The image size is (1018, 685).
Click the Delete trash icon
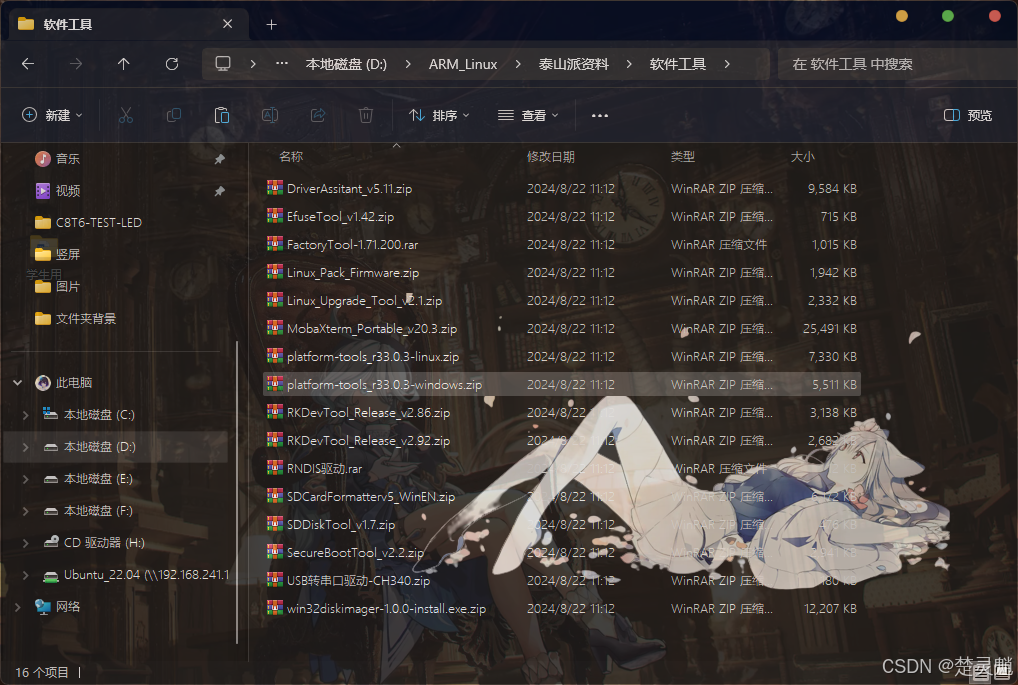(x=366, y=116)
